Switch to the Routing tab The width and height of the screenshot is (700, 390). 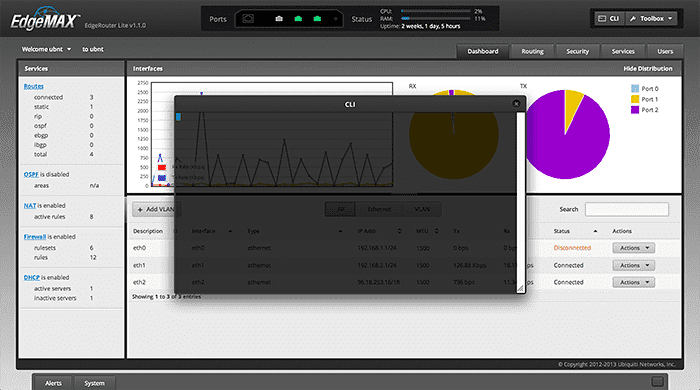point(532,51)
